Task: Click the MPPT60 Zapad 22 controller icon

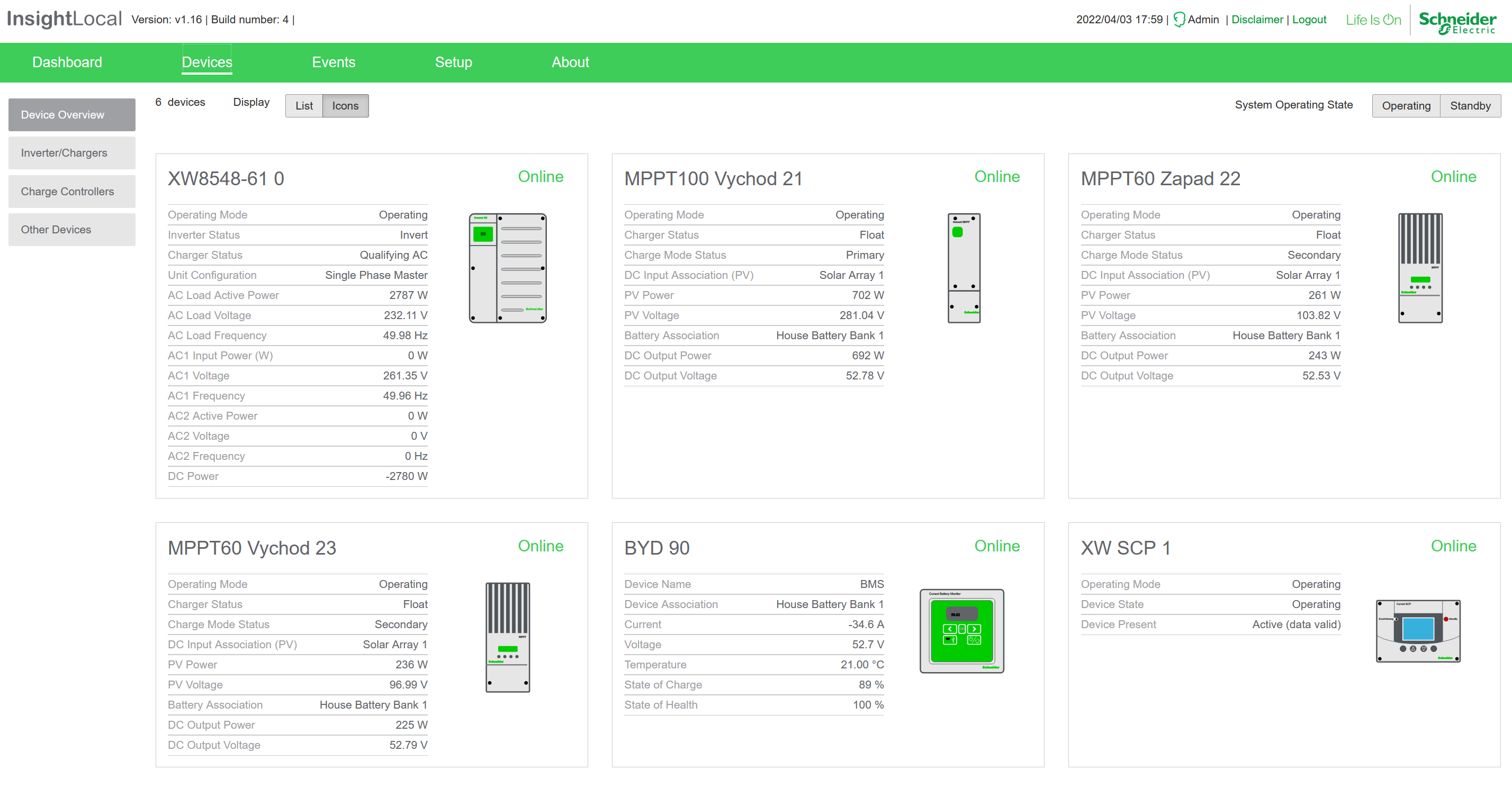Action: [x=1420, y=268]
